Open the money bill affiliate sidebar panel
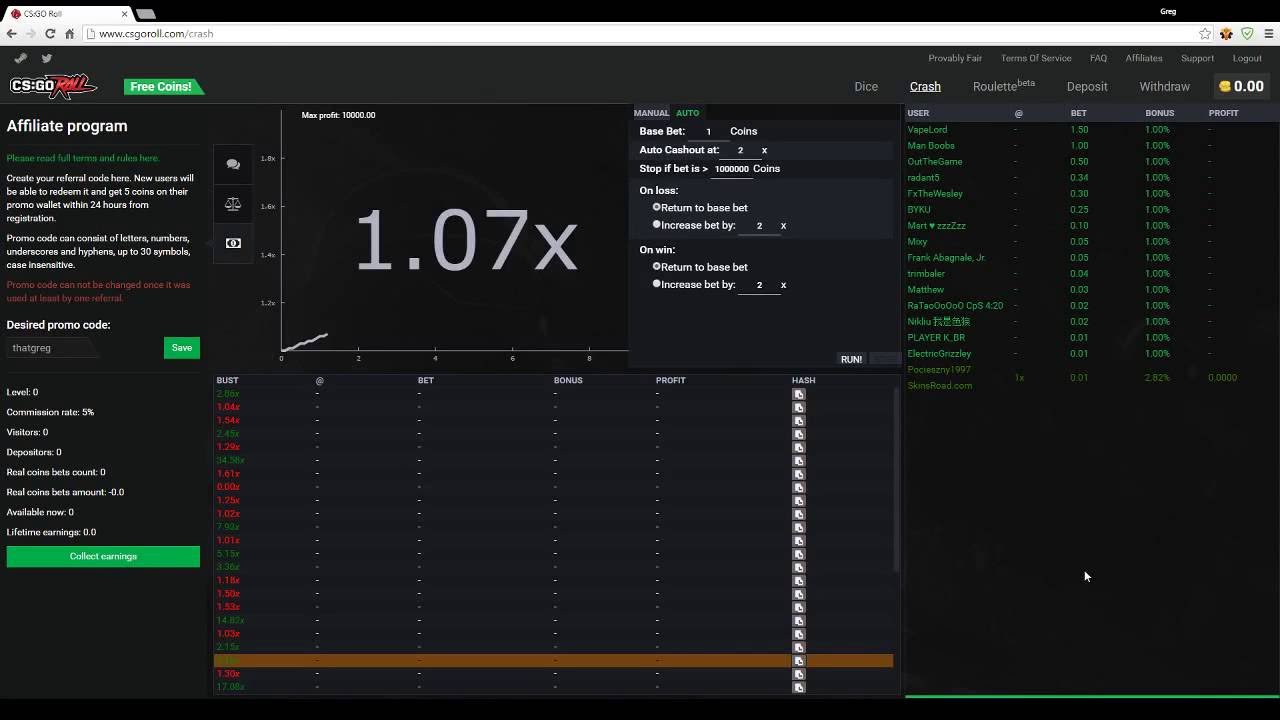 pyautogui.click(x=233, y=243)
